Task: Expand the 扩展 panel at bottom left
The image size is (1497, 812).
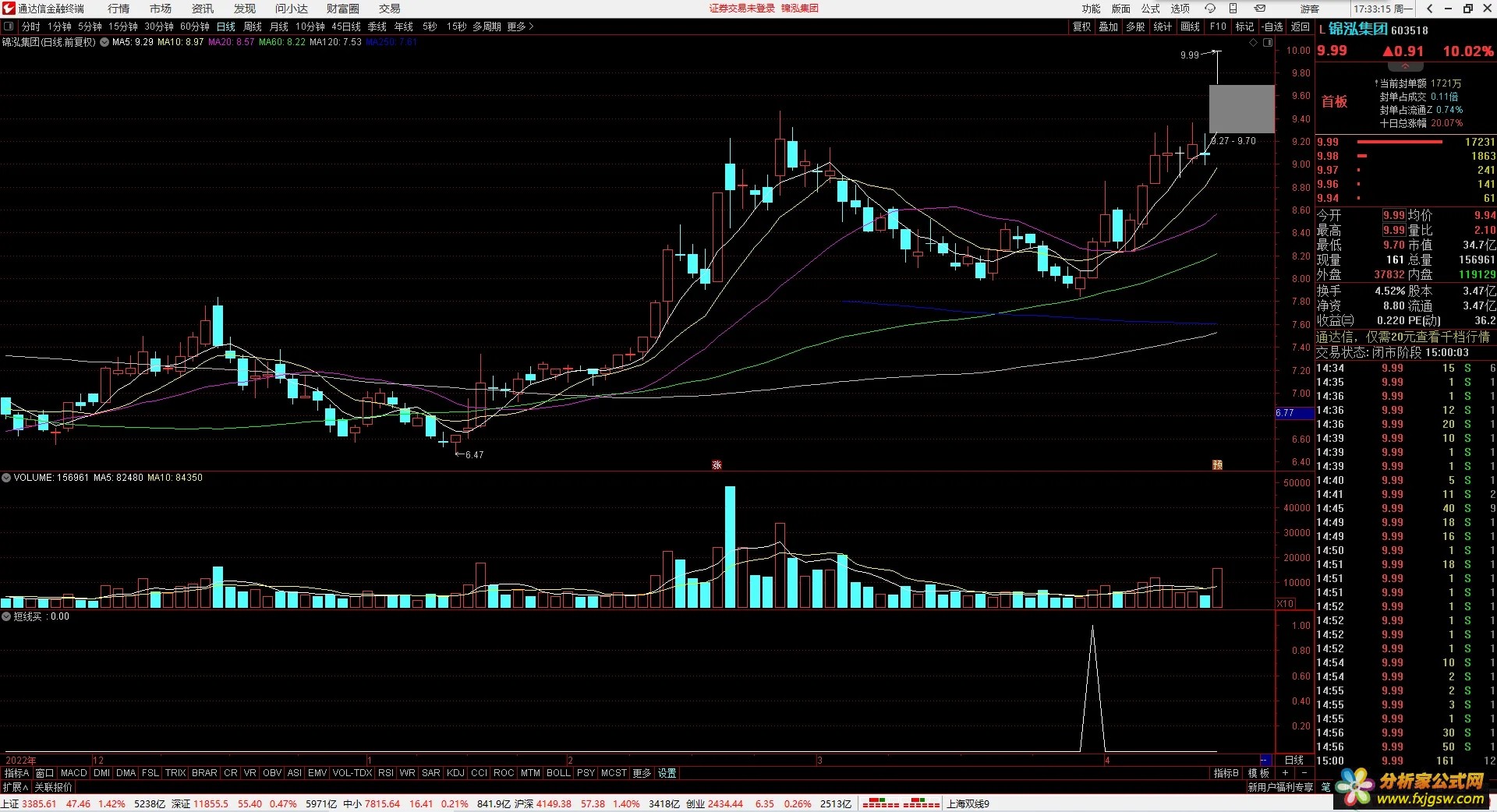Action: pyautogui.click(x=15, y=787)
